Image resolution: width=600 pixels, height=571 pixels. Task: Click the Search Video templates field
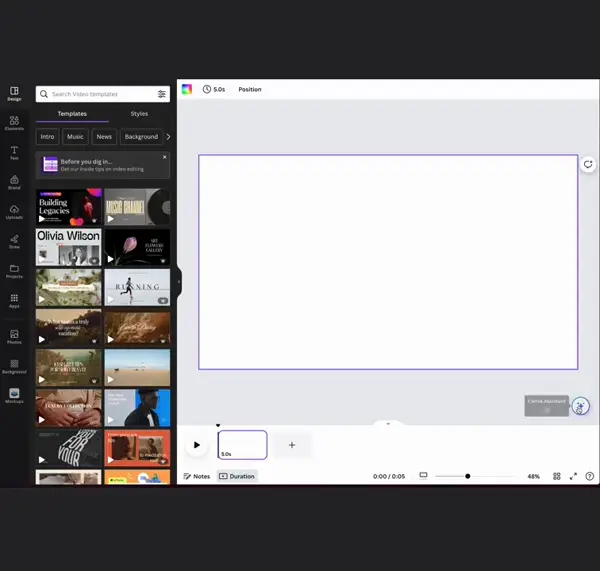(95, 94)
